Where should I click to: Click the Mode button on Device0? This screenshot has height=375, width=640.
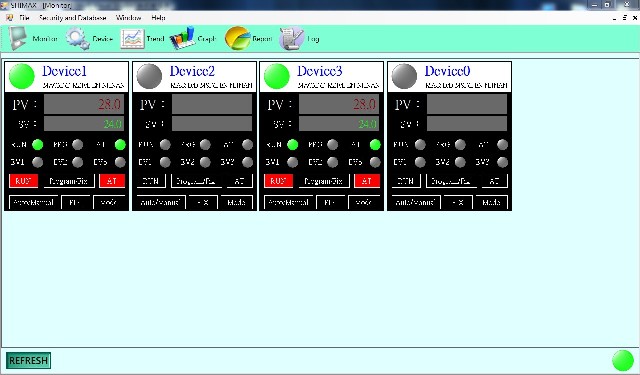[x=491, y=202]
